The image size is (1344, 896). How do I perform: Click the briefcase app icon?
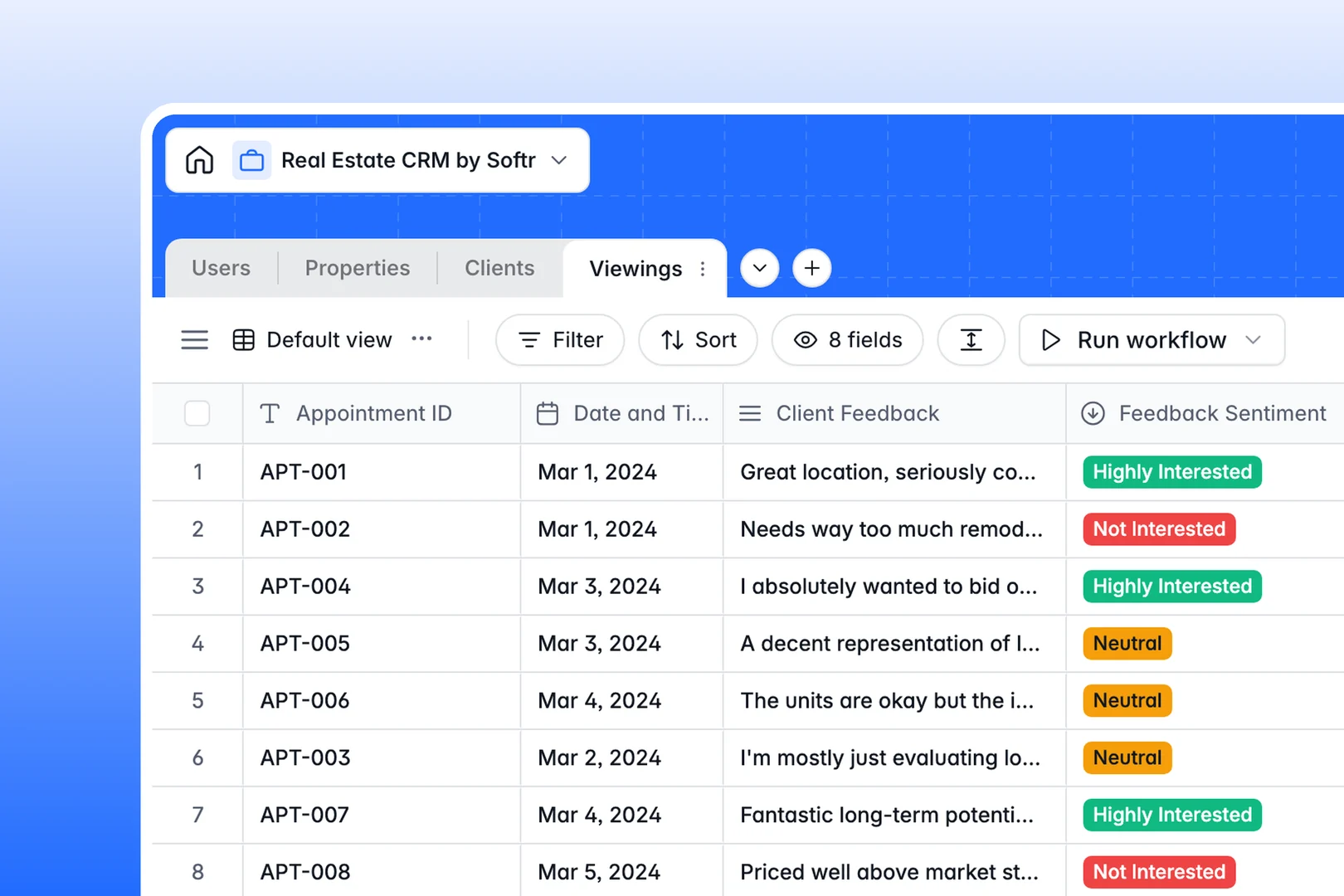[251, 160]
